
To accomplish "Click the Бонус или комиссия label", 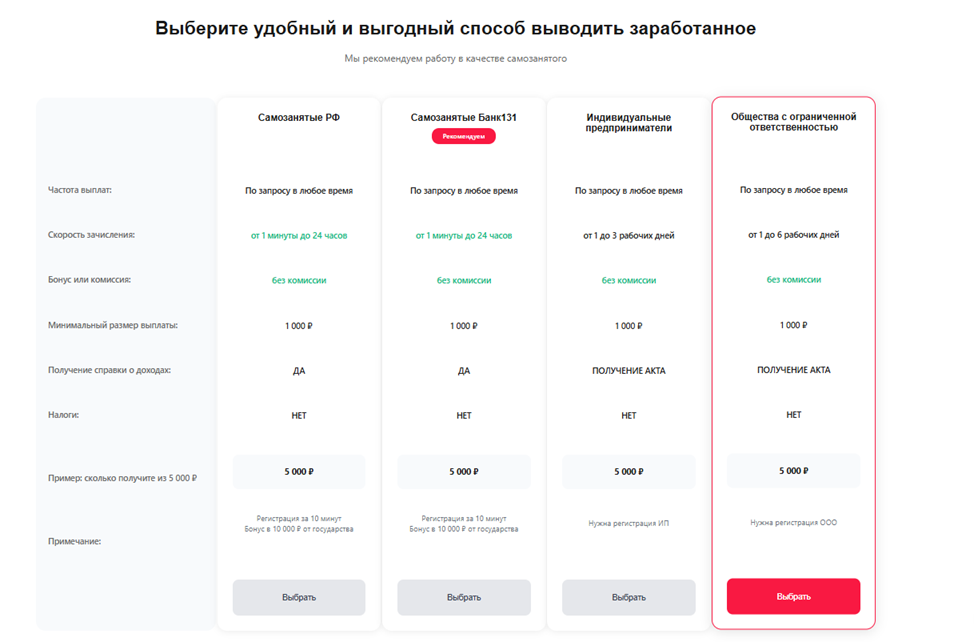I will pyautogui.click(x=89, y=280).
